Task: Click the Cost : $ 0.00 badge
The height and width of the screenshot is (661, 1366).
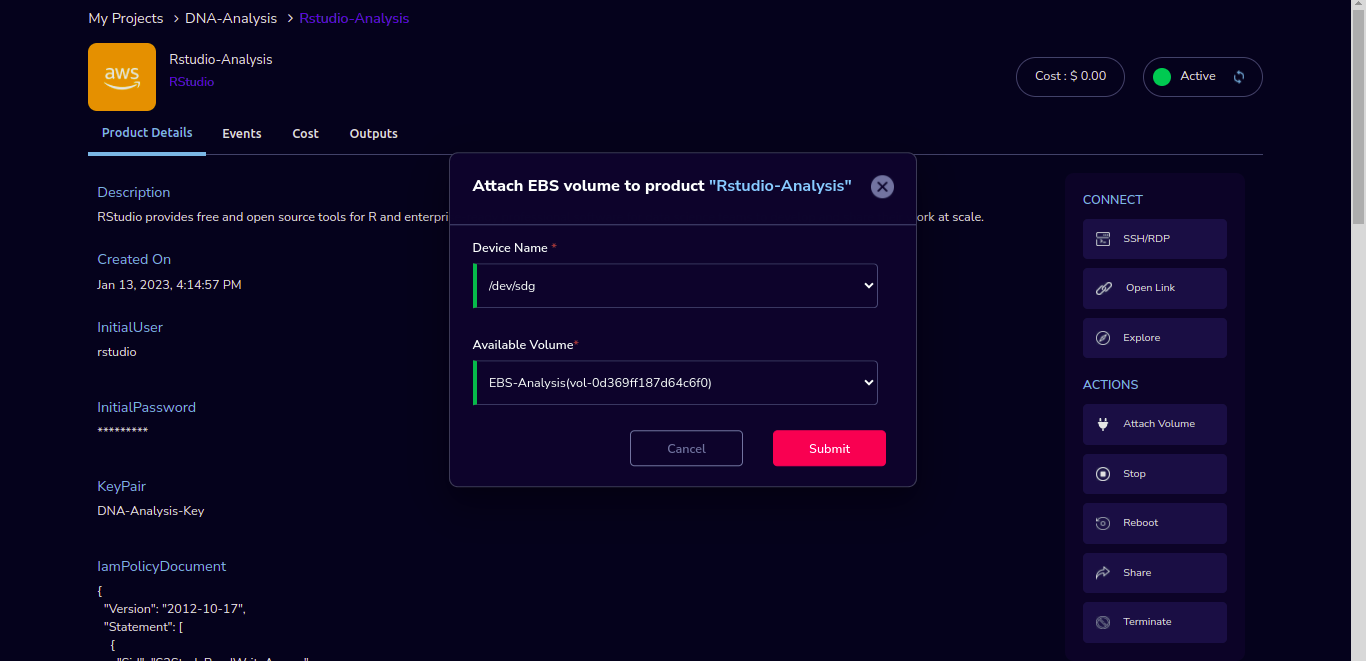Action: [x=1070, y=77]
